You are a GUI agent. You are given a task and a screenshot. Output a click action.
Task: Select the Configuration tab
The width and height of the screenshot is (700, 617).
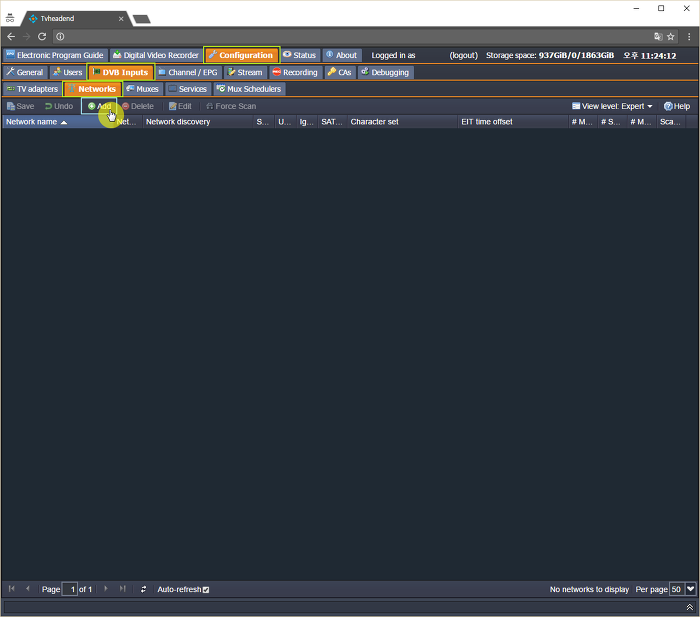242,55
